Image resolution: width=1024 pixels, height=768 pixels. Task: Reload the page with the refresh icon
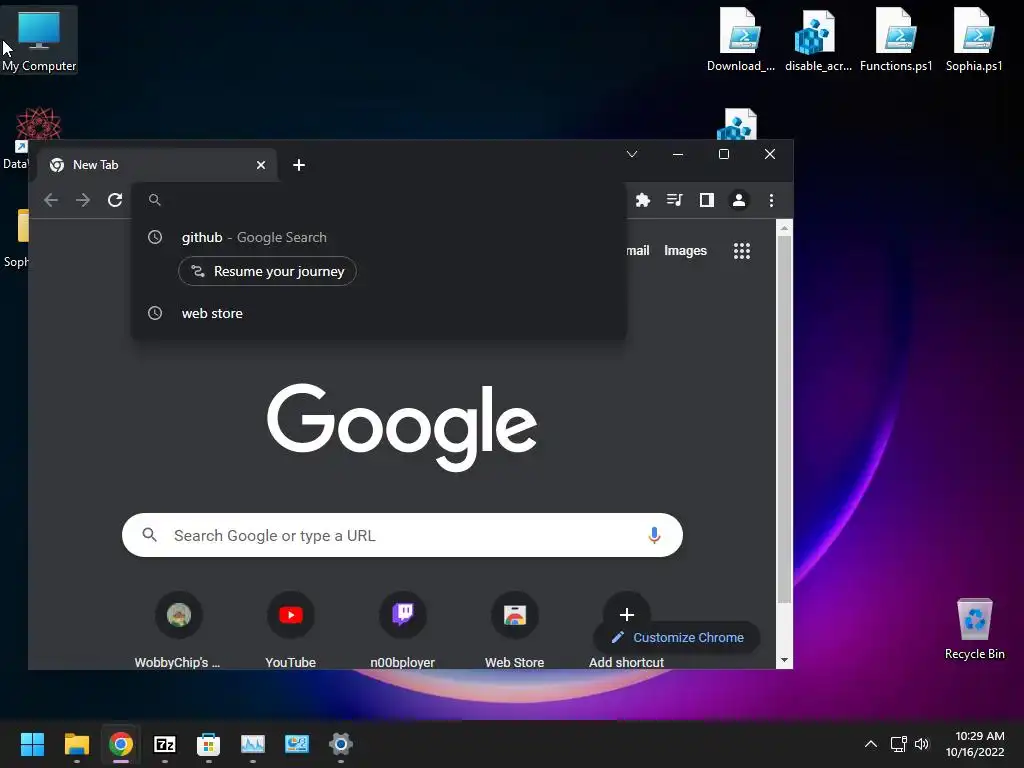pos(115,200)
